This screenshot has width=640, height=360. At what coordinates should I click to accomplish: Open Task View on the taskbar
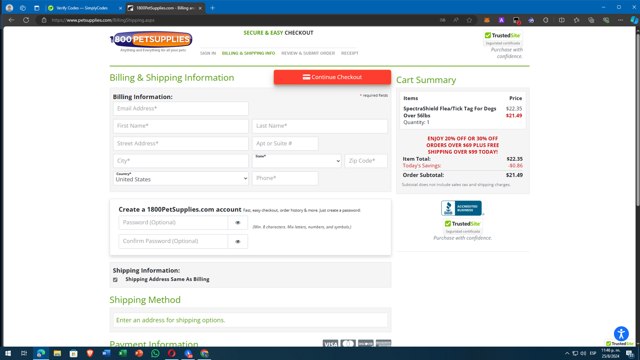[24, 353]
